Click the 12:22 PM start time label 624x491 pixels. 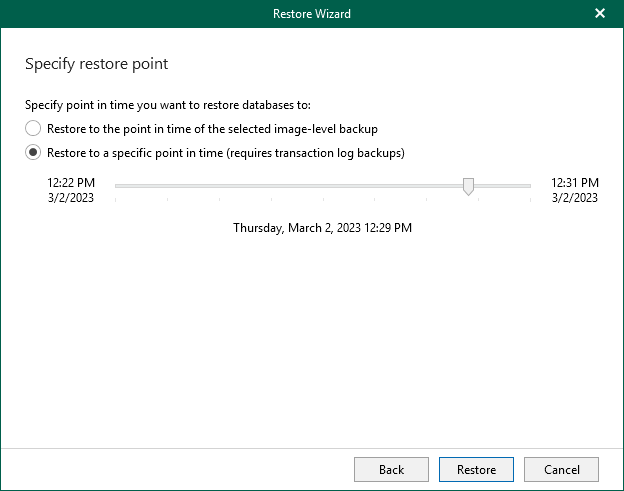tap(71, 183)
